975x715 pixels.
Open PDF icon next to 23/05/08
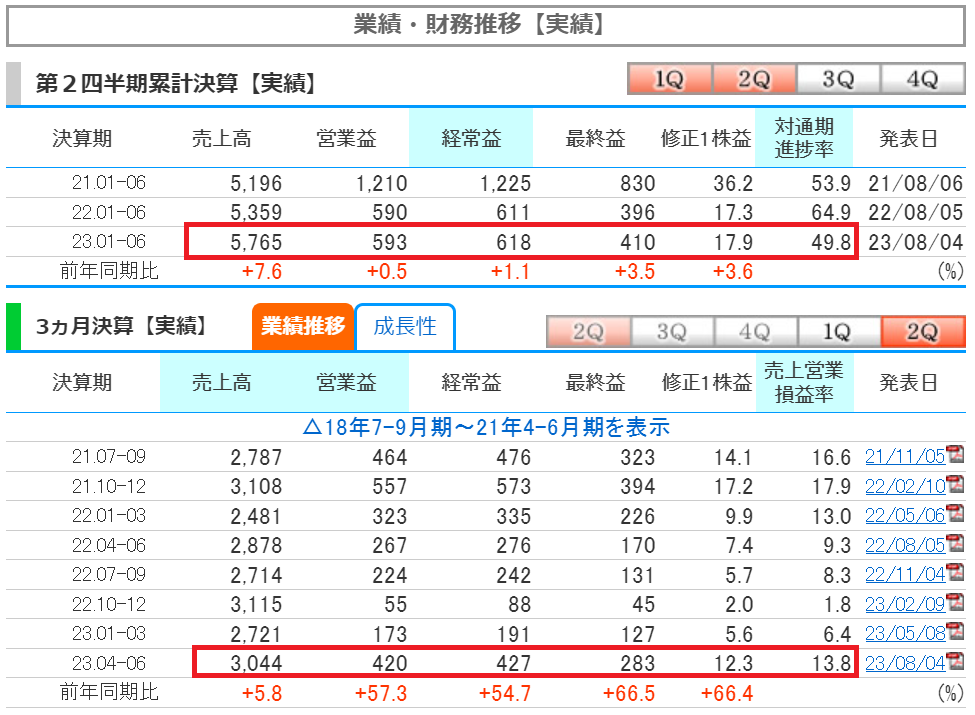tap(955, 632)
